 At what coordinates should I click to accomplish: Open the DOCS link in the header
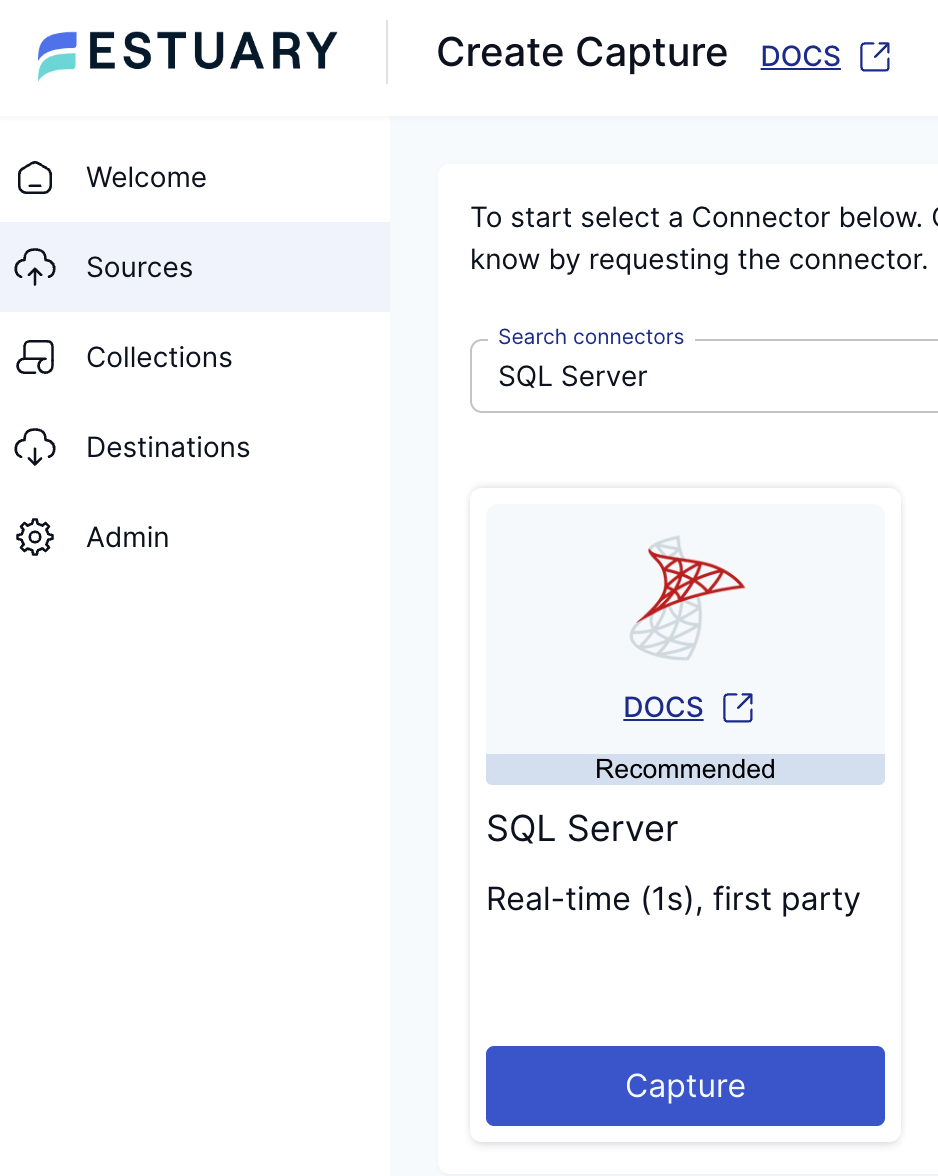tap(800, 57)
